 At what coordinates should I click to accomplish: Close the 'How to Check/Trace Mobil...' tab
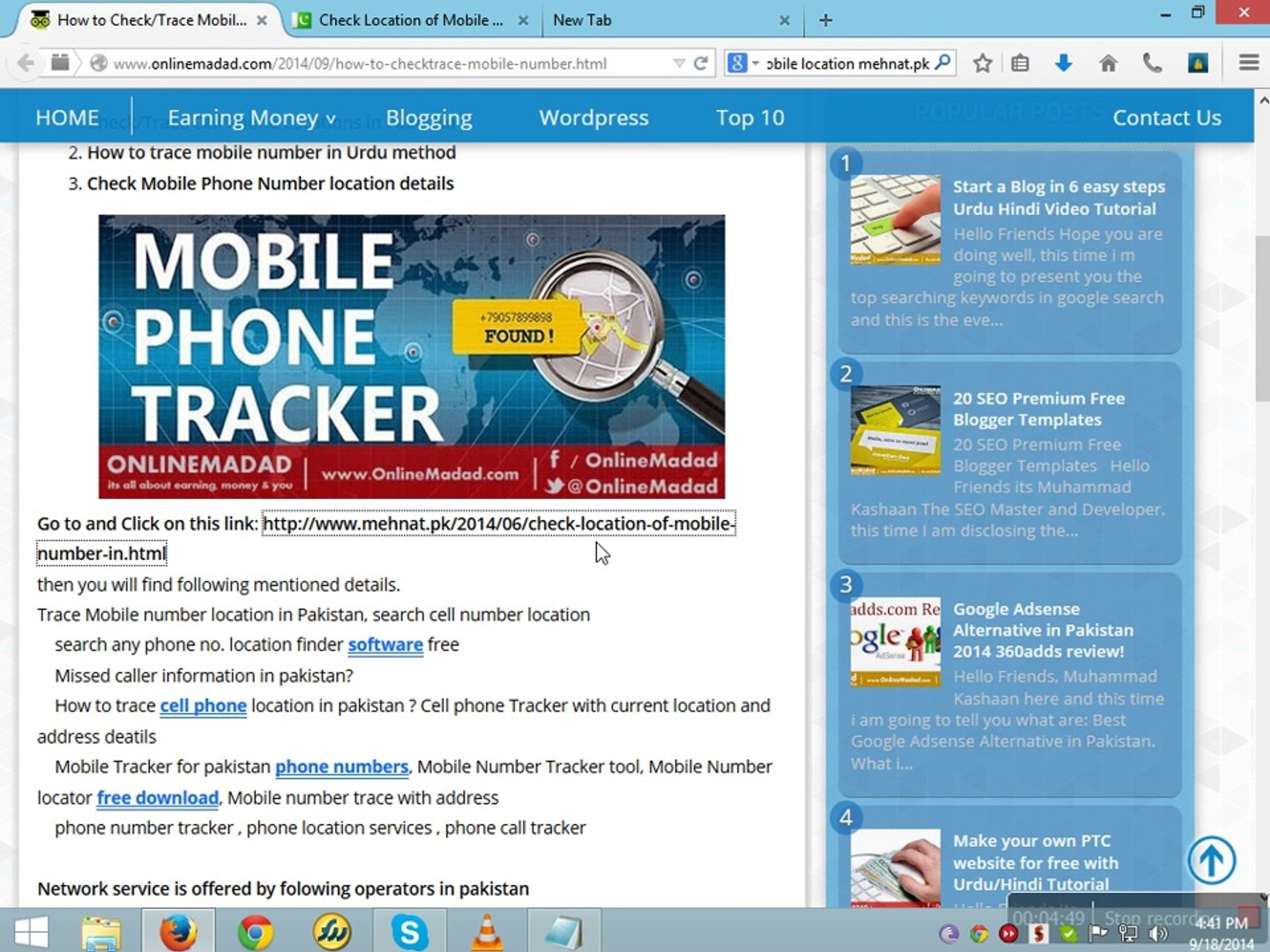[262, 19]
